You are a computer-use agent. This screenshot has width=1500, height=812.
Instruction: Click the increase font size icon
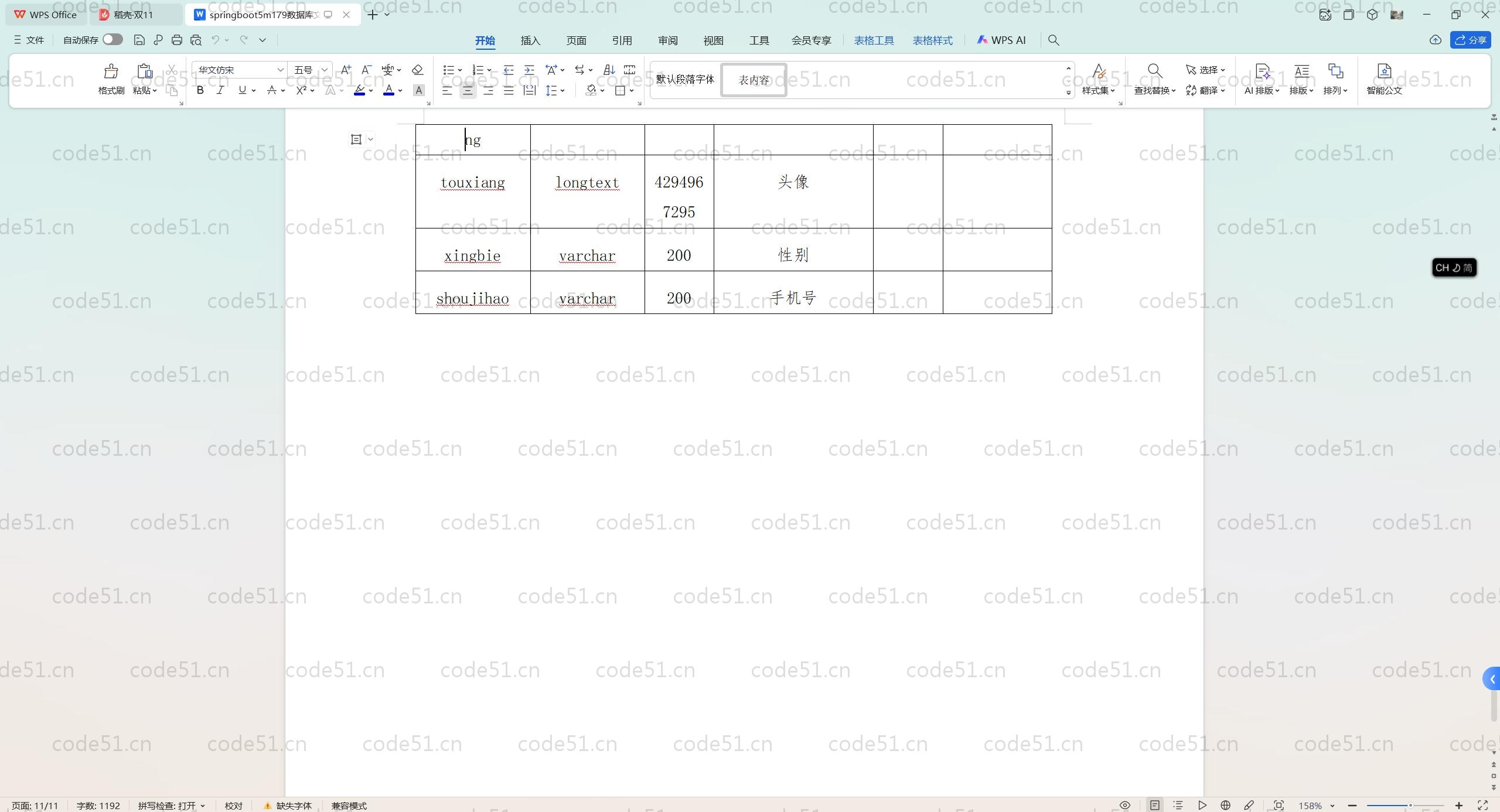click(346, 70)
